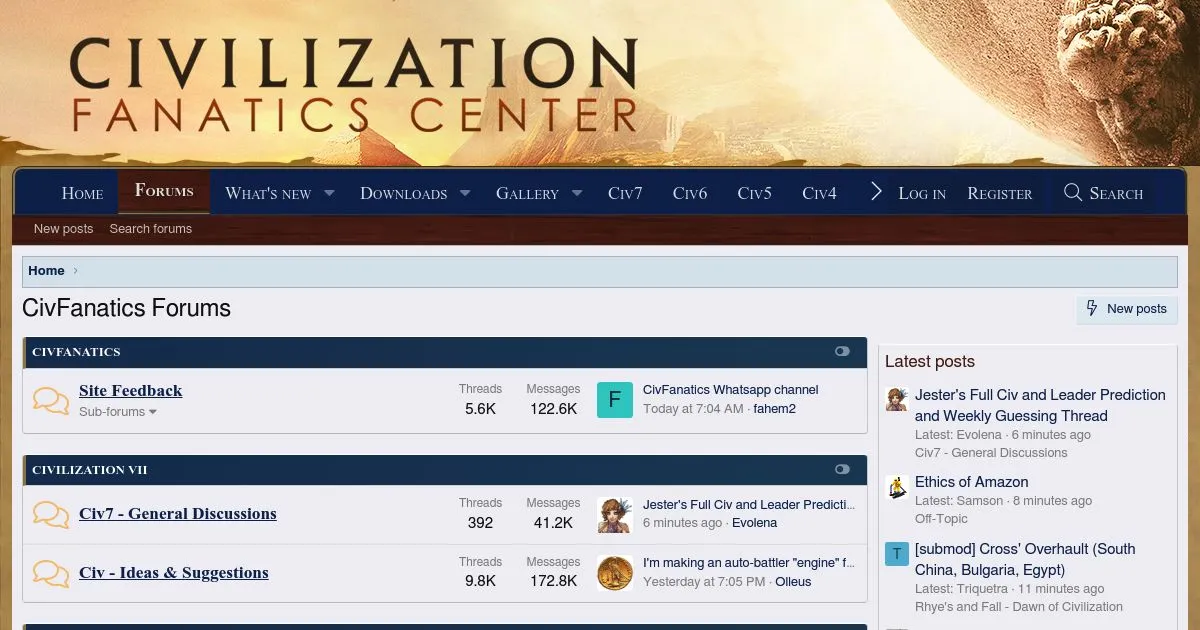Viewport: 1200px width, 630px height.
Task: Open Search forums in sub-navigation
Action: (x=150, y=229)
